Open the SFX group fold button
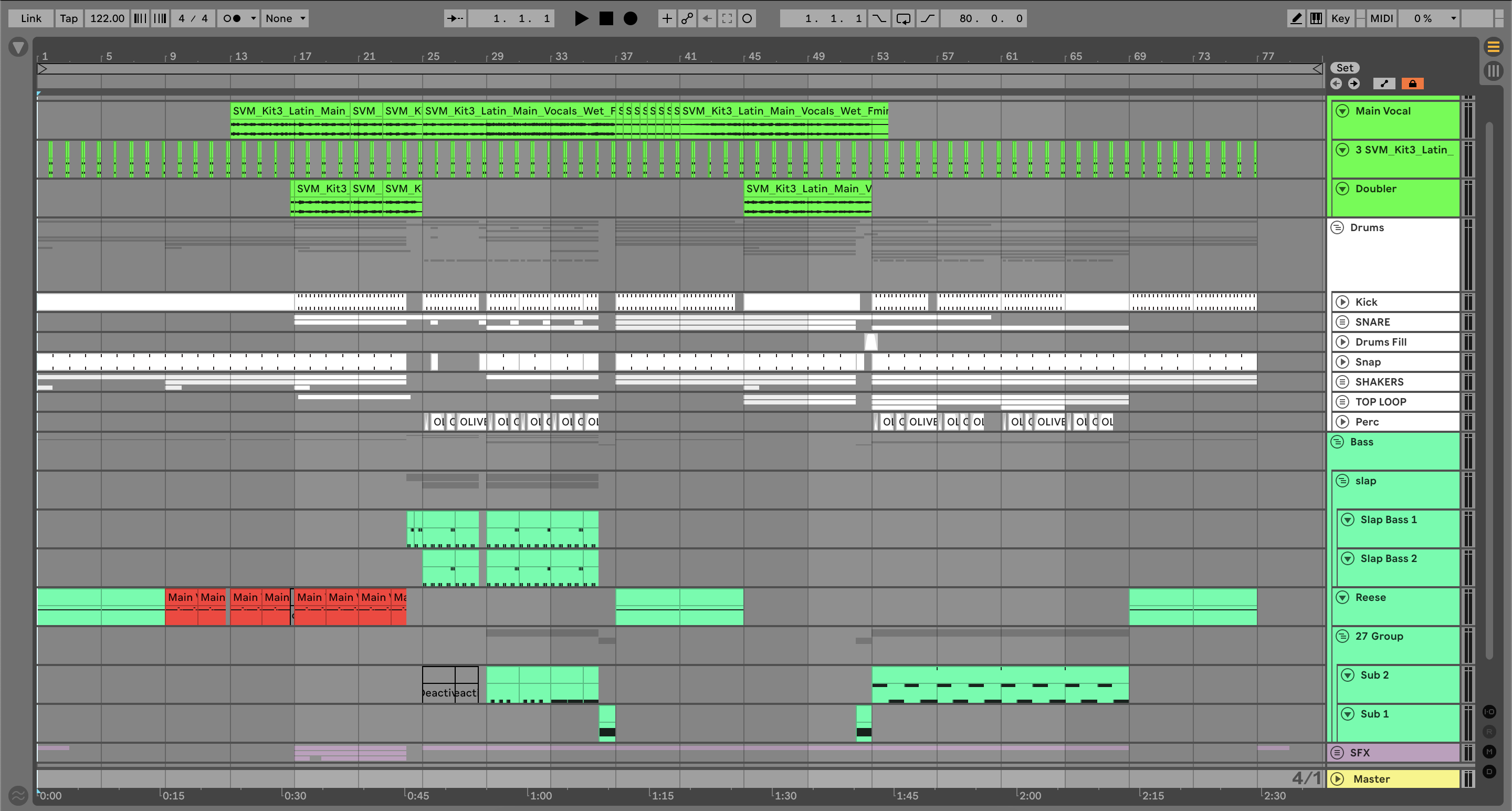 coord(1337,752)
